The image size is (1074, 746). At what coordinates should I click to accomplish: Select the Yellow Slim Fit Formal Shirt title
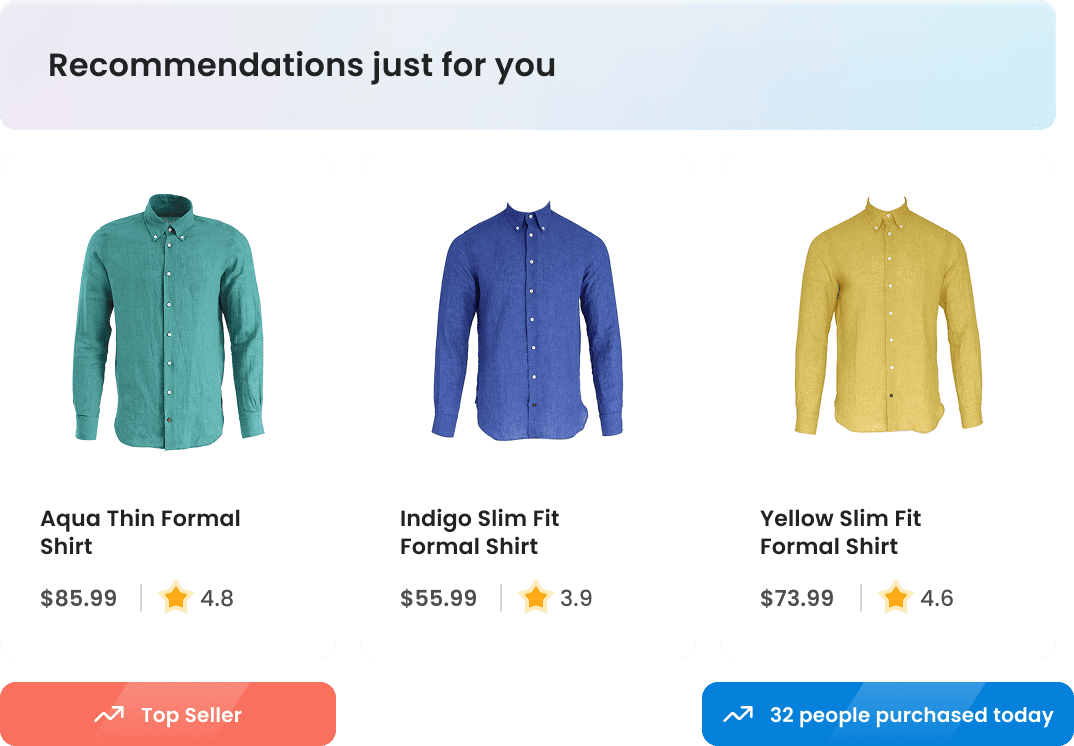point(840,532)
